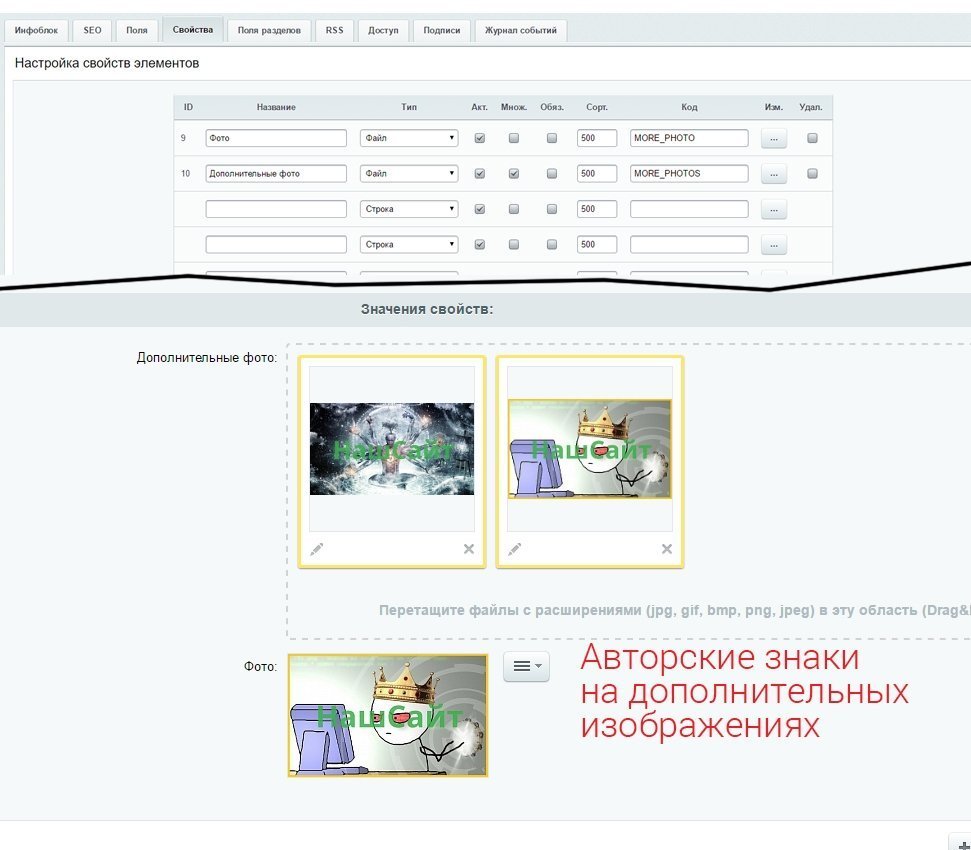
Task: Toggle the Множ. checkbox for the Фото property
Action: click(x=514, y=139)
